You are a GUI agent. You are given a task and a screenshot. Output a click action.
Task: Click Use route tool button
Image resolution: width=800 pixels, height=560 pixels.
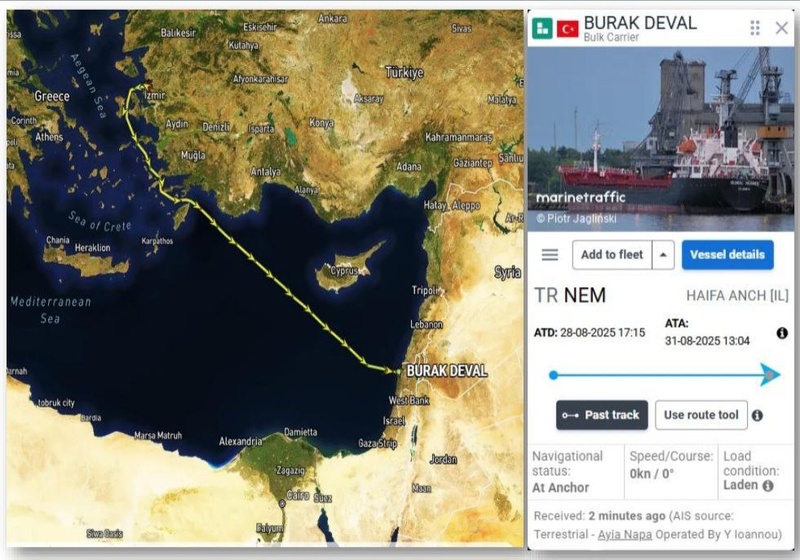[701, 415]
